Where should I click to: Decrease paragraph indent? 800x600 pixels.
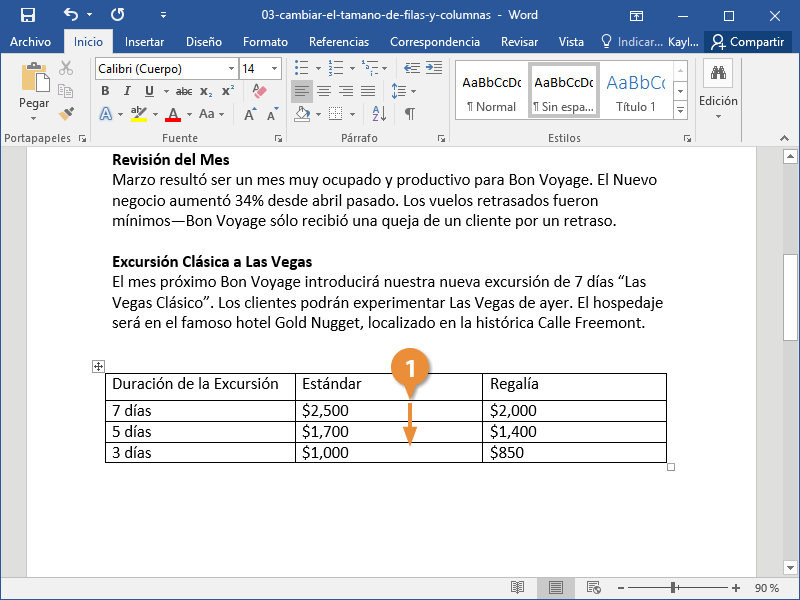coord(412,68)
